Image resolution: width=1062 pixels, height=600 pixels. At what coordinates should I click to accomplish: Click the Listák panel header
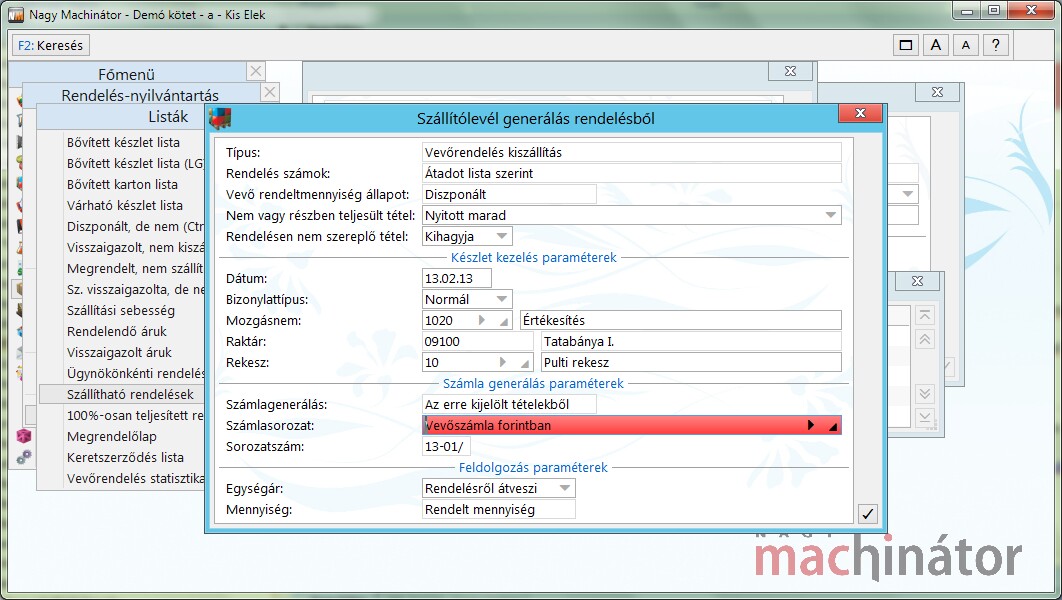point(168,116)
